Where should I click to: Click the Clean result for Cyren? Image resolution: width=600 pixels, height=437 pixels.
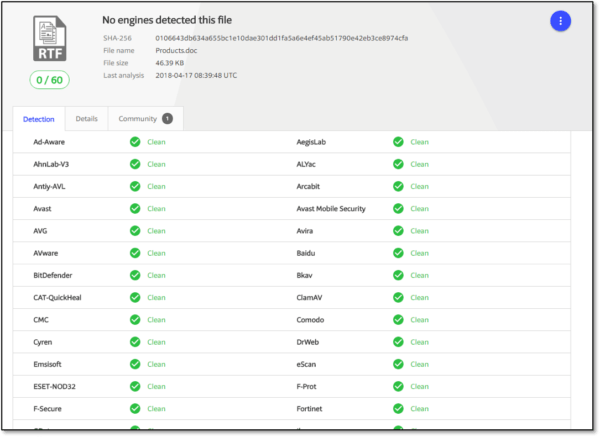point(156,342)
